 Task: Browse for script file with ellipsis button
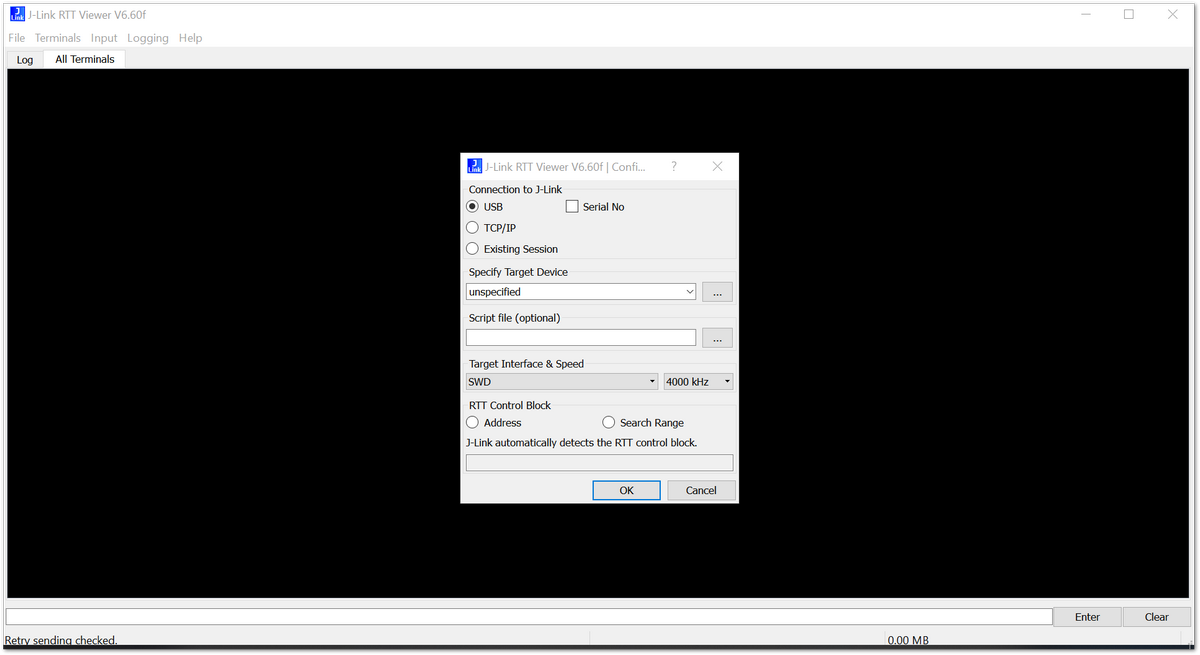[717, 338]
